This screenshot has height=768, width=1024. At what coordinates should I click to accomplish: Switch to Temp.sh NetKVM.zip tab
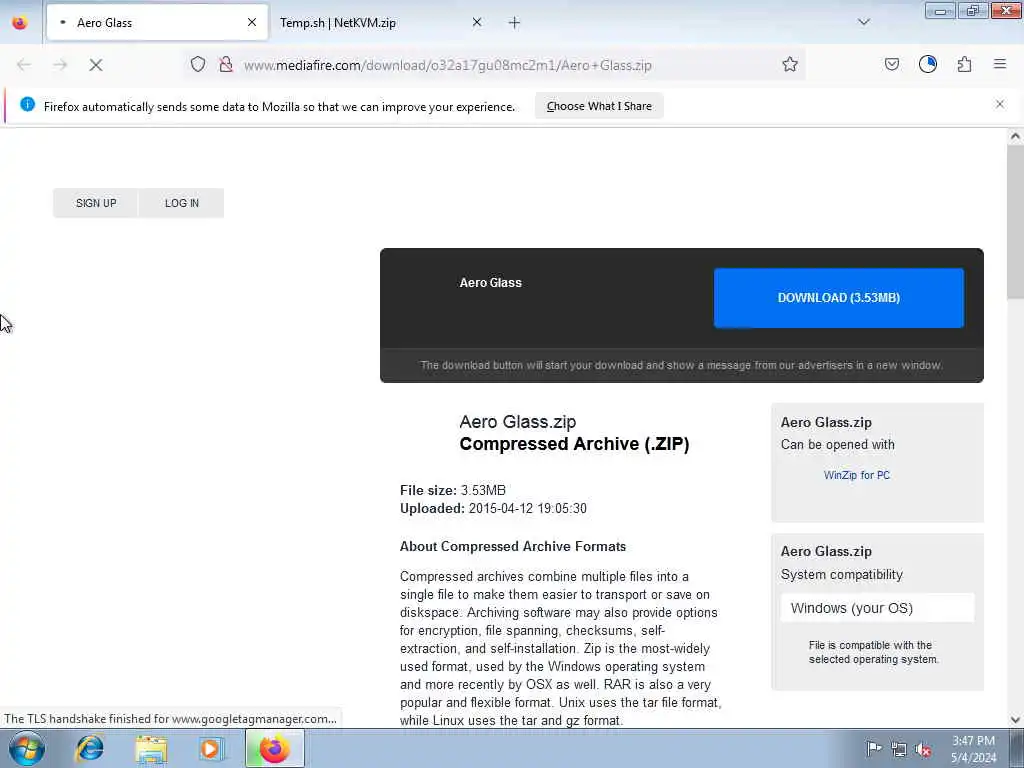tap(382, 23)
